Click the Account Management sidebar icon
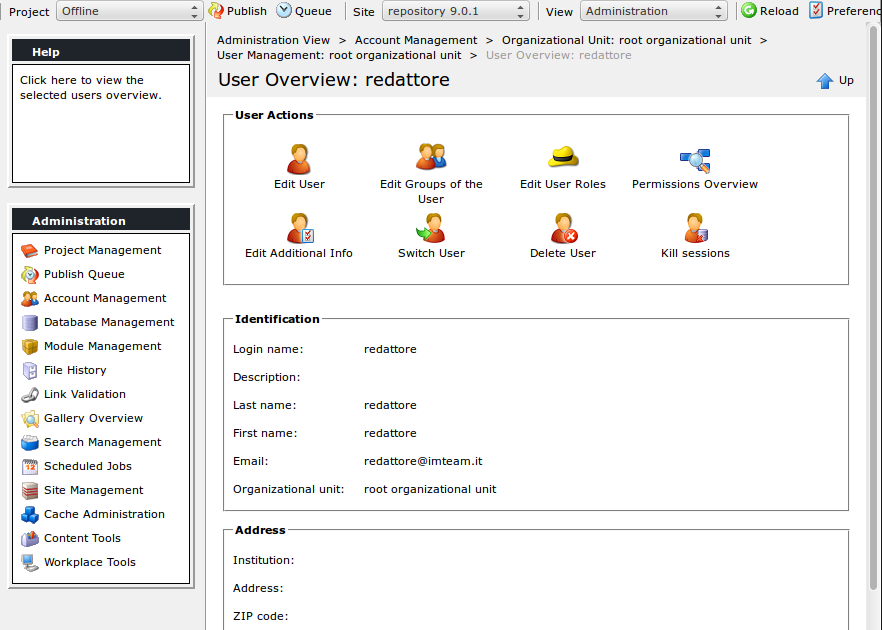 pyautogui.click(x=30, y=299)
